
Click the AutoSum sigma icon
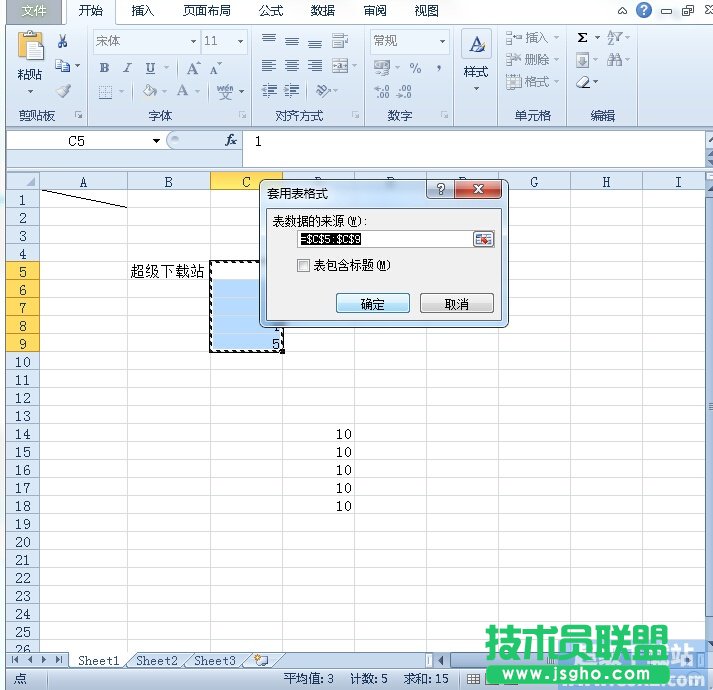[583, 38]
